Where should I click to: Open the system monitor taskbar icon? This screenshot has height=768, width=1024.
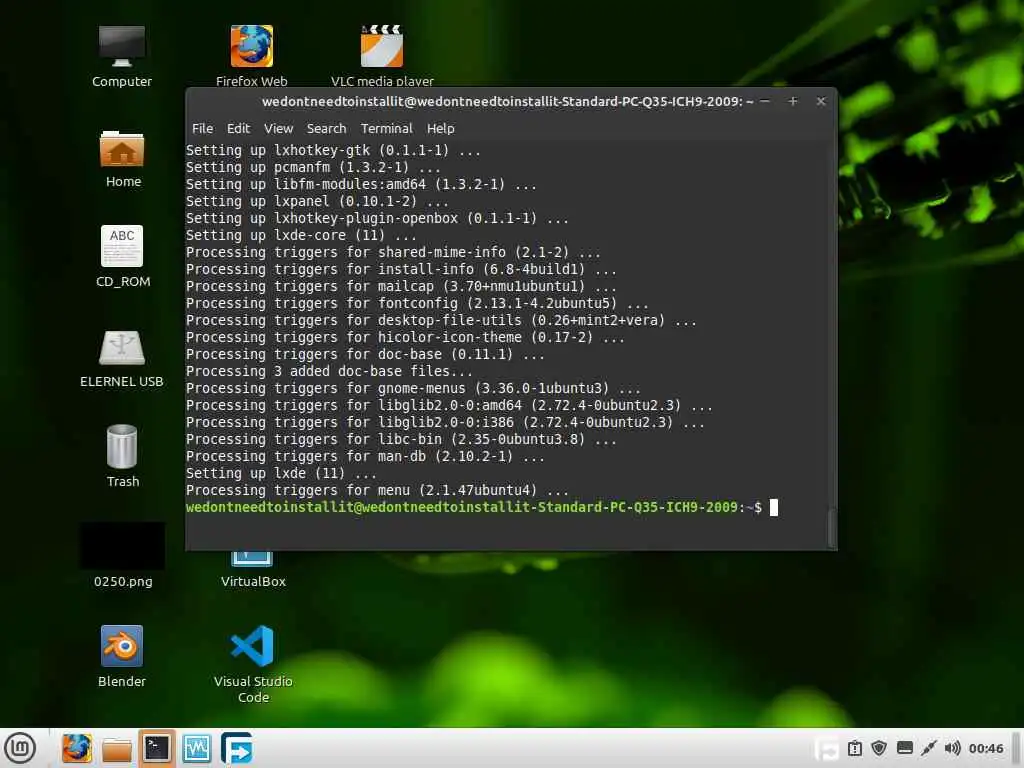click(197, 748)
